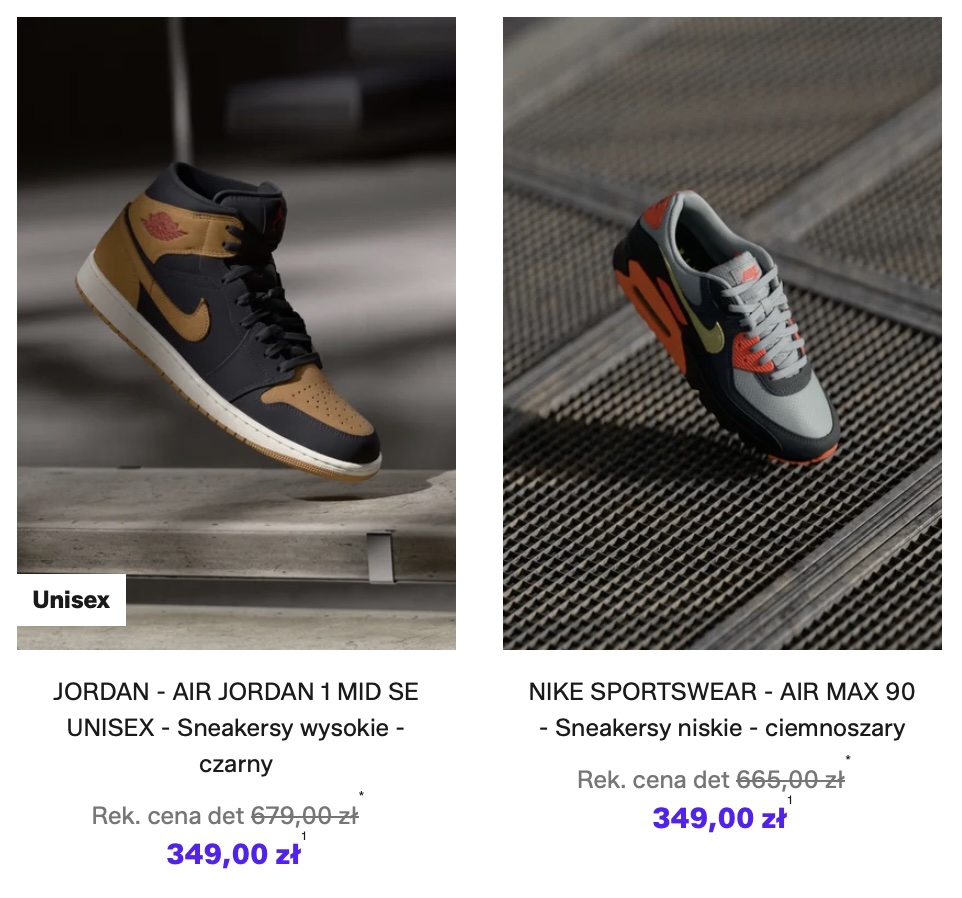Click the asterisk footnote next to 665,00 zł

(848, 759)
